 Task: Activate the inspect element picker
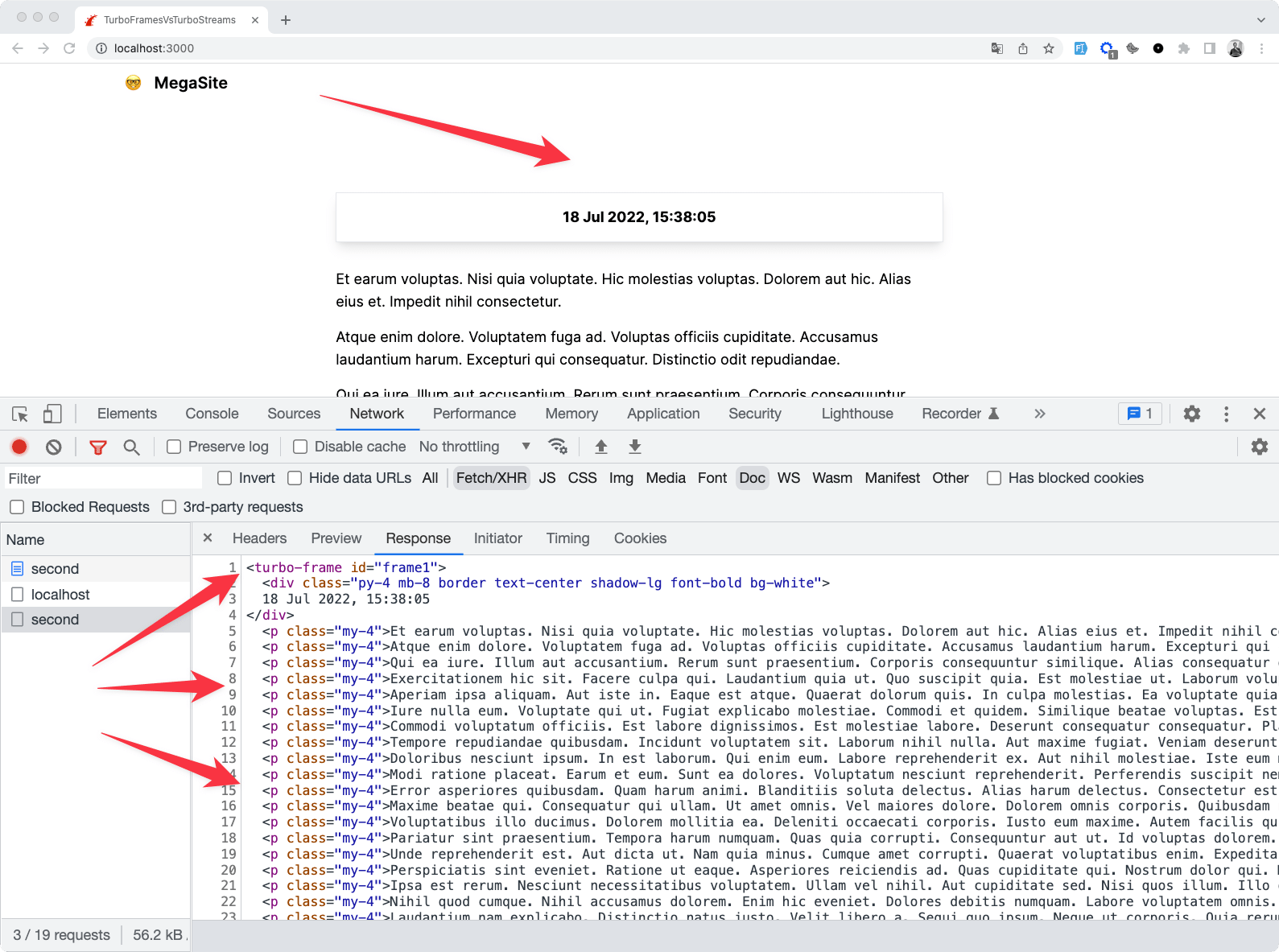[x=20, y=414]
